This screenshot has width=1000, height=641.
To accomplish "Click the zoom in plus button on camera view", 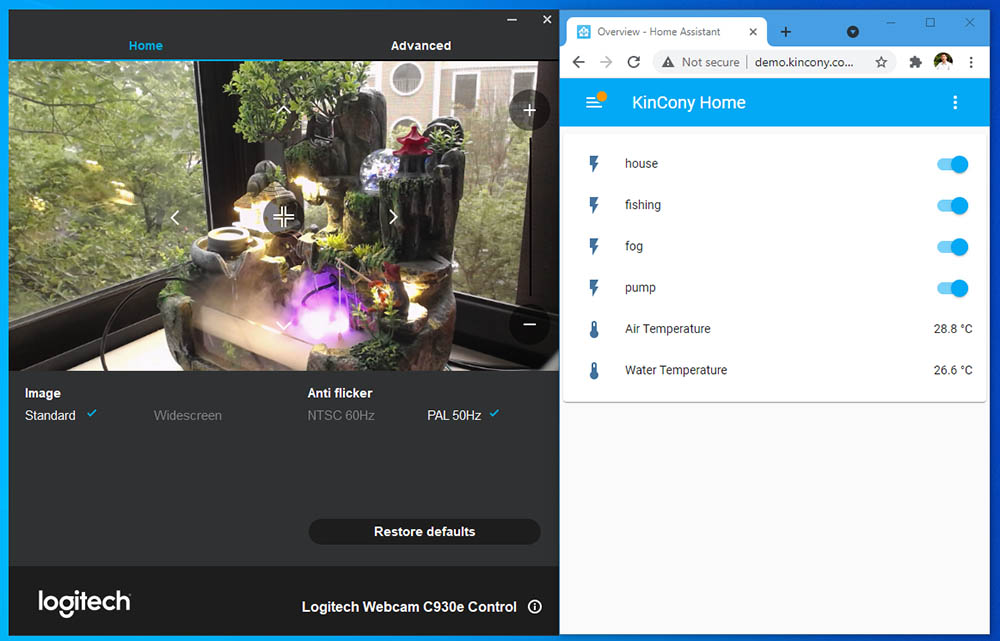I will (529, 110).
